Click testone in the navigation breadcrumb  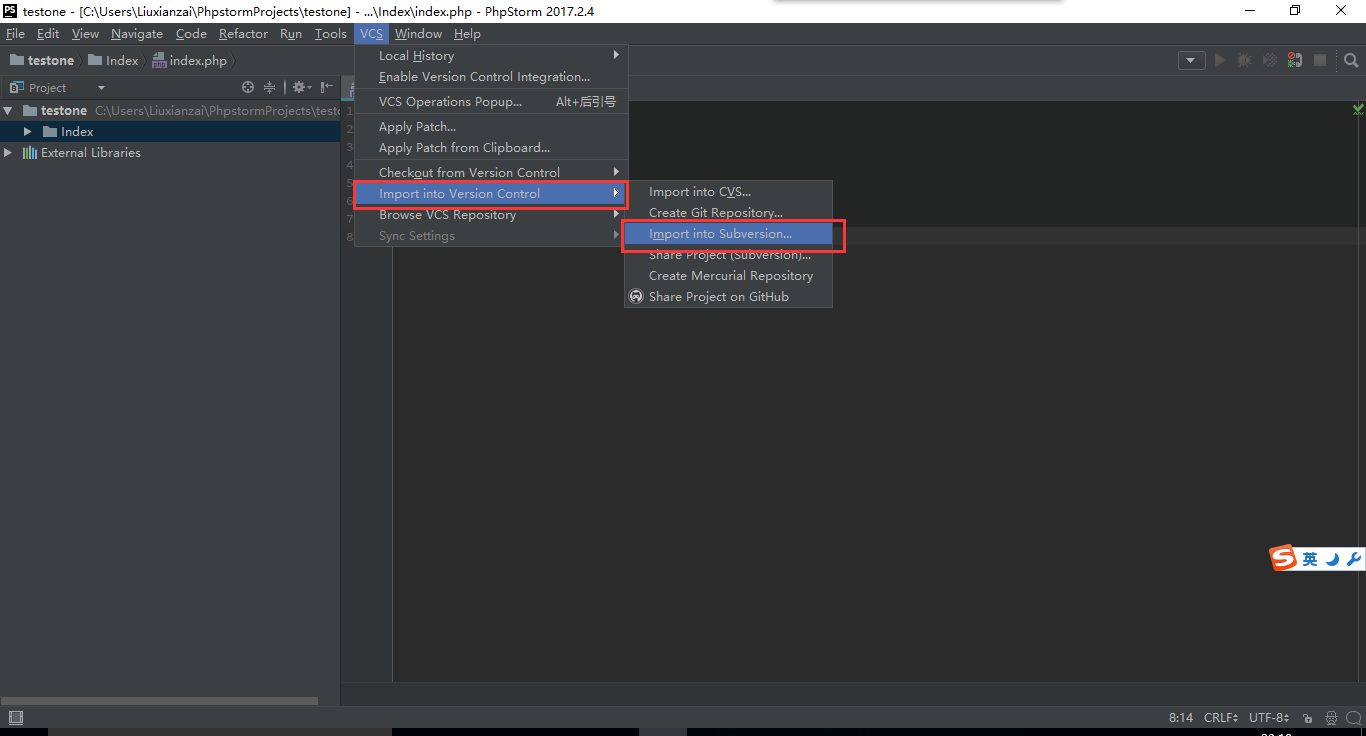41,60
